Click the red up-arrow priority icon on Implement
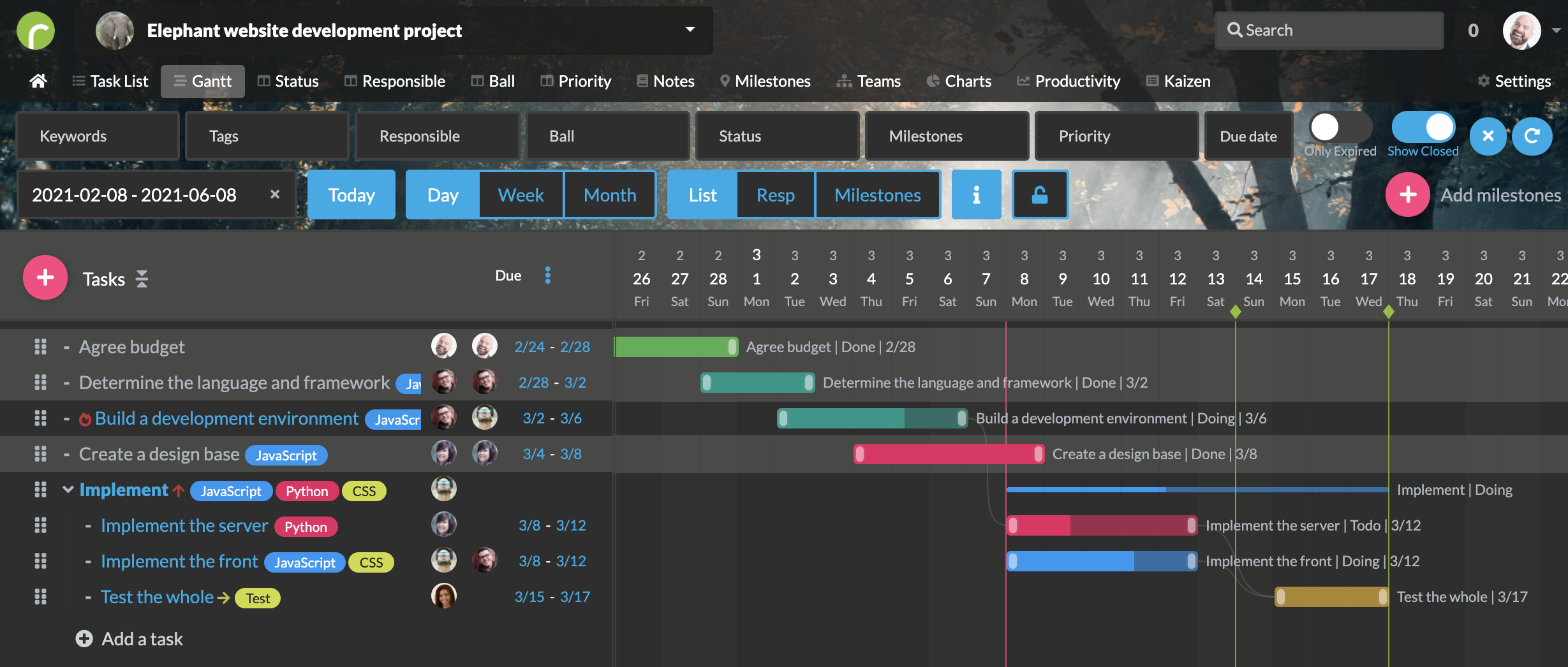 pyautogui.click(x=179, y=490)
